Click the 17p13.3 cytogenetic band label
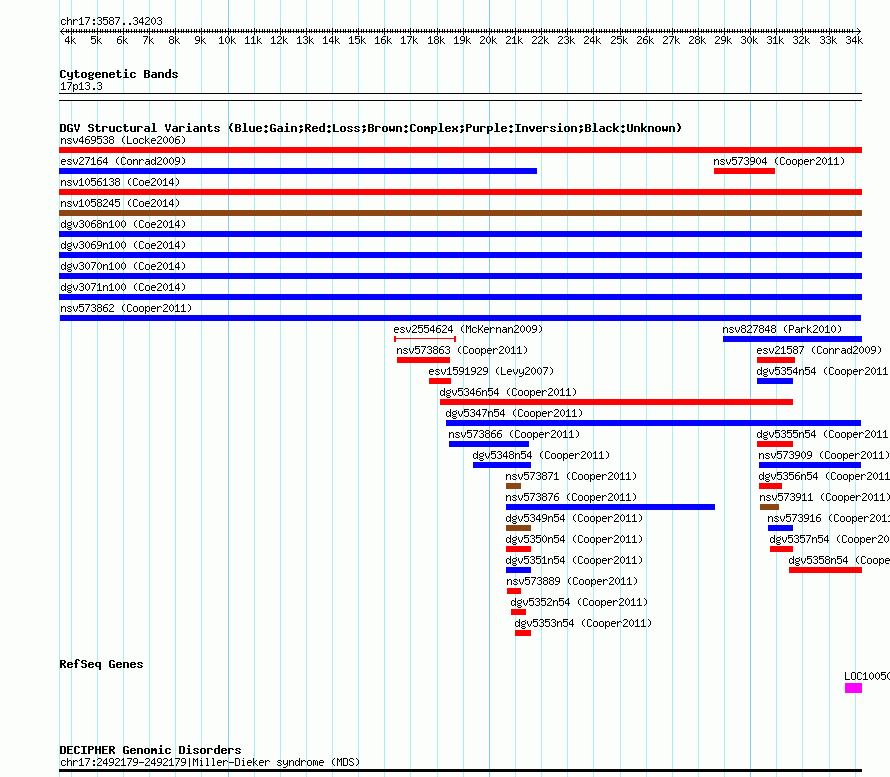 click(x=81, y=86)
